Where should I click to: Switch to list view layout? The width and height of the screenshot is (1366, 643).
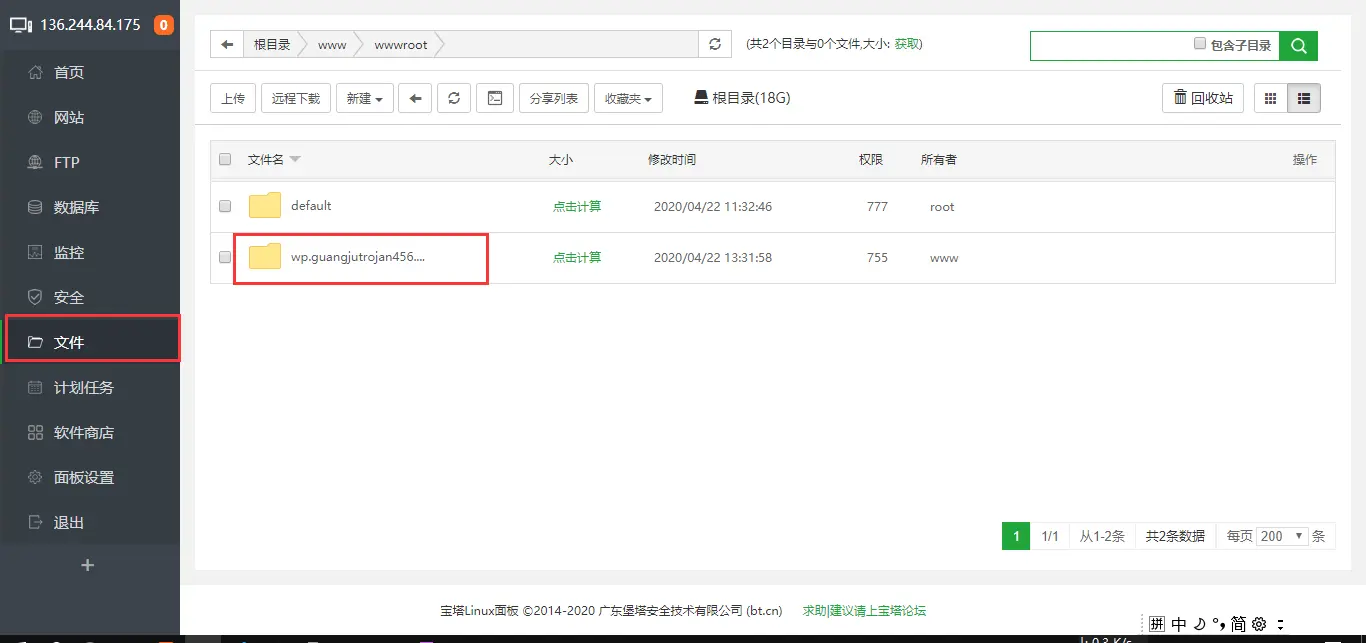coord(1304,98)
